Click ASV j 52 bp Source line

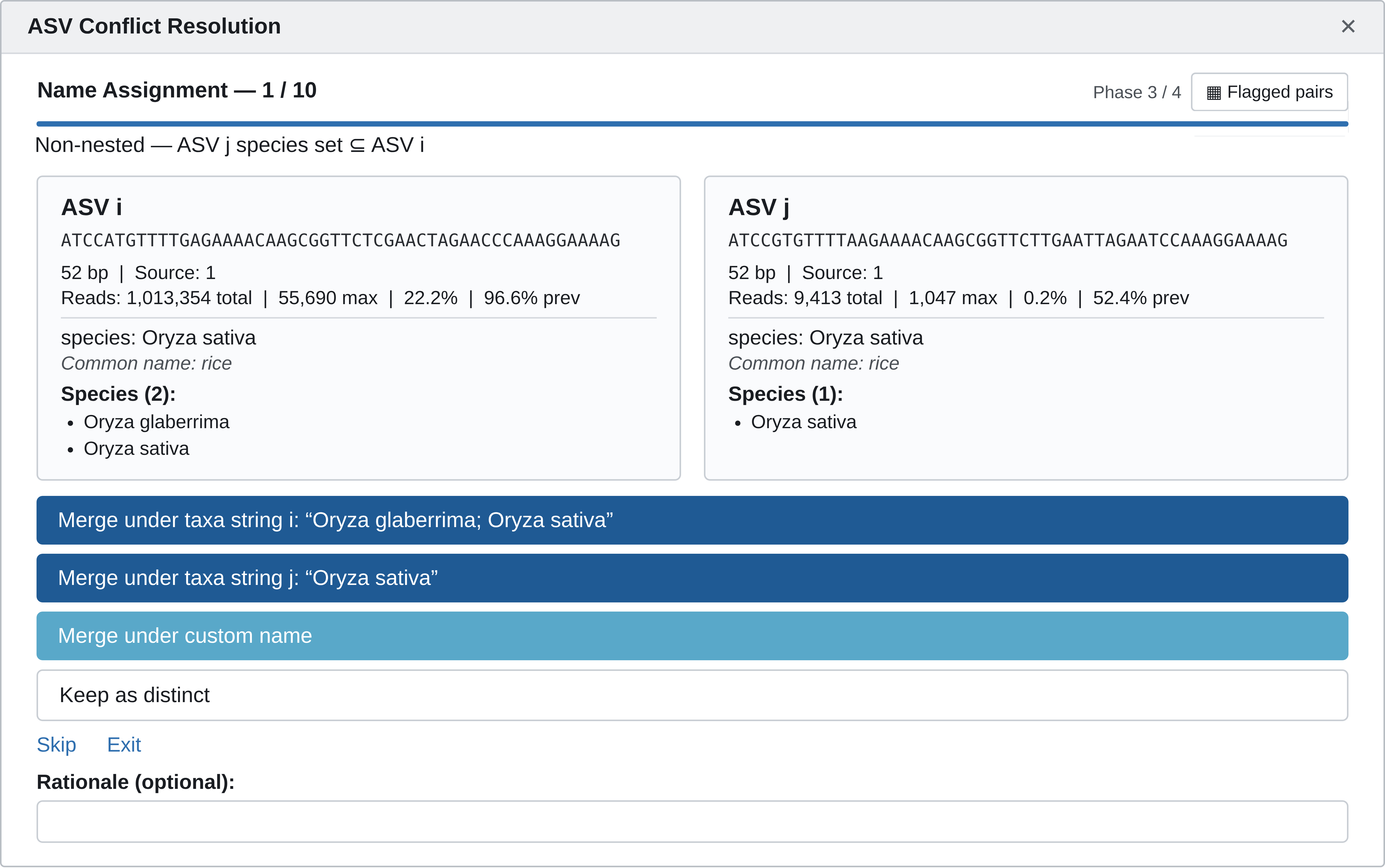click(805, 273)
